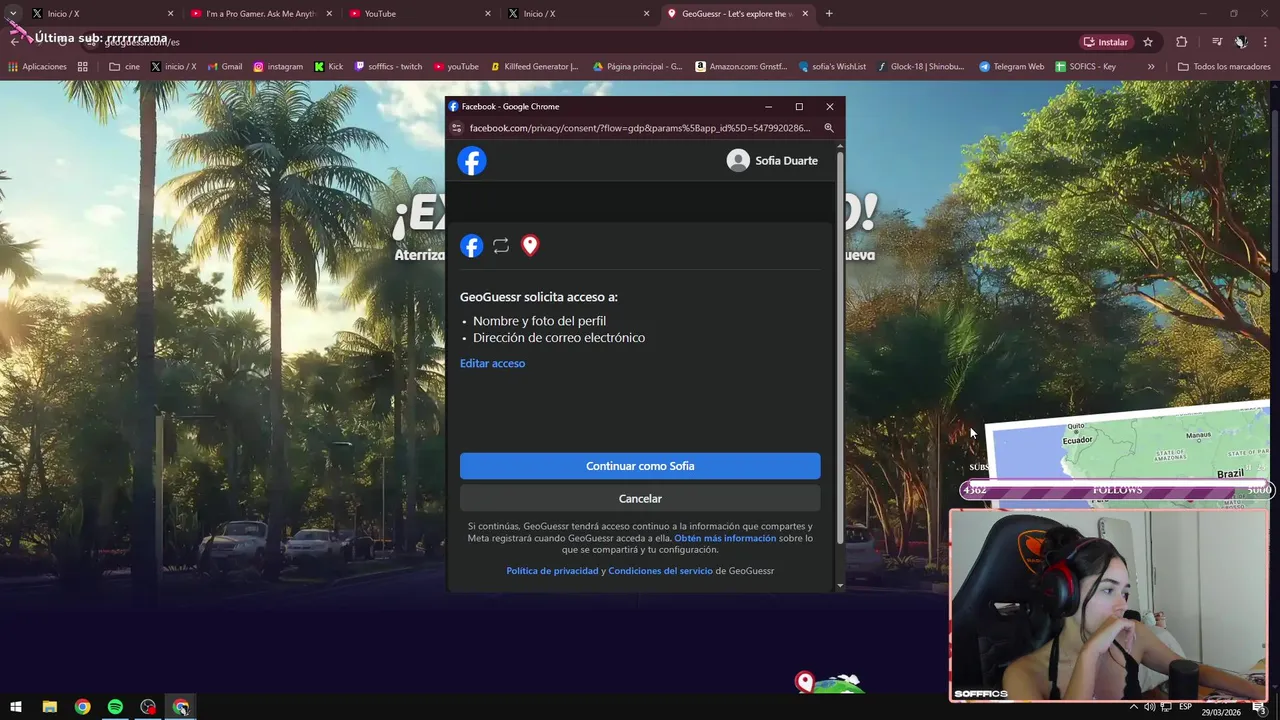Open a new browser tab
The width and height of the screenshot is (1280, 720).
click(x=829, y=14)
